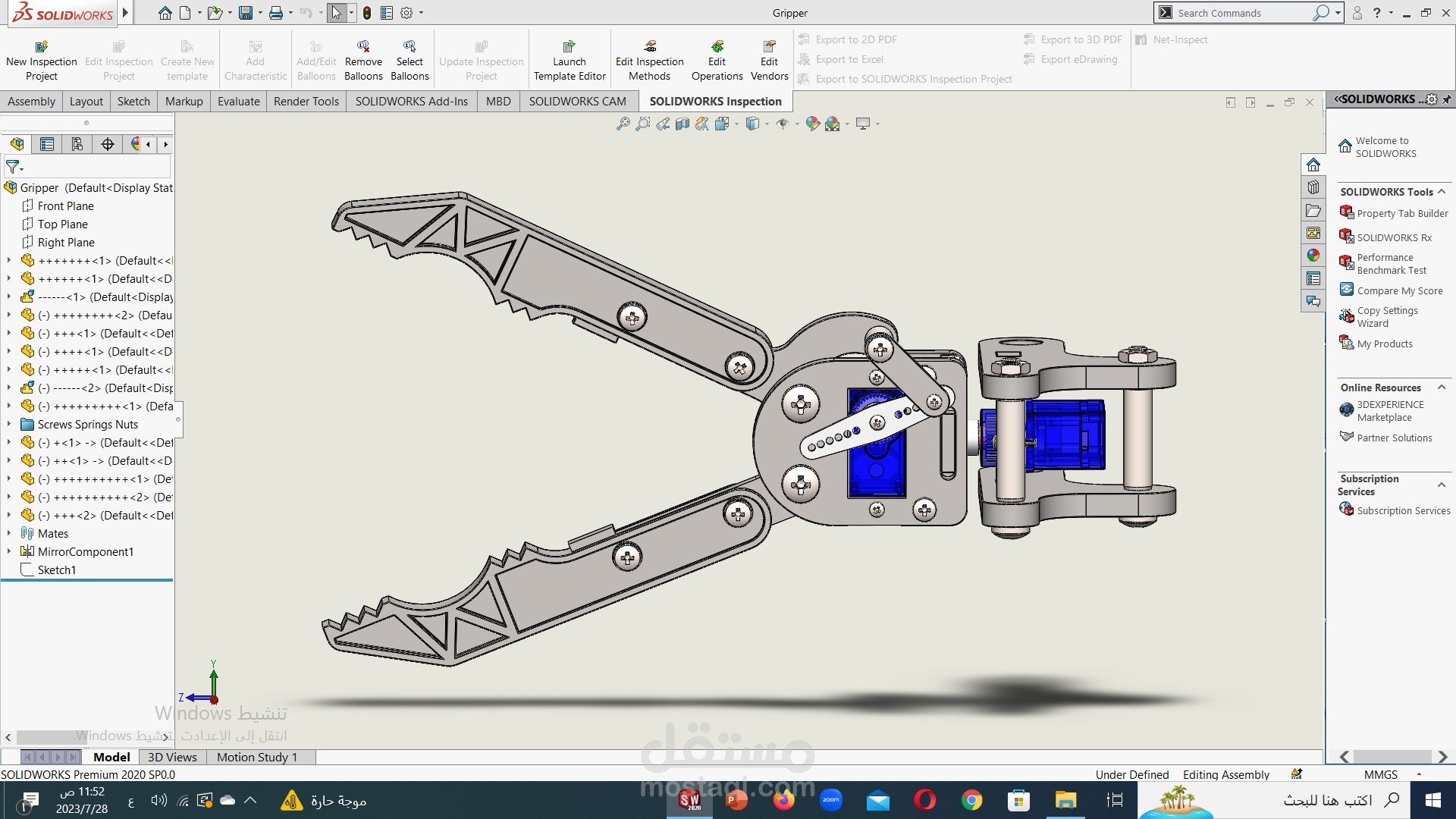
Task: Open Edit Inspection Methods
Action: click(650, 61)
